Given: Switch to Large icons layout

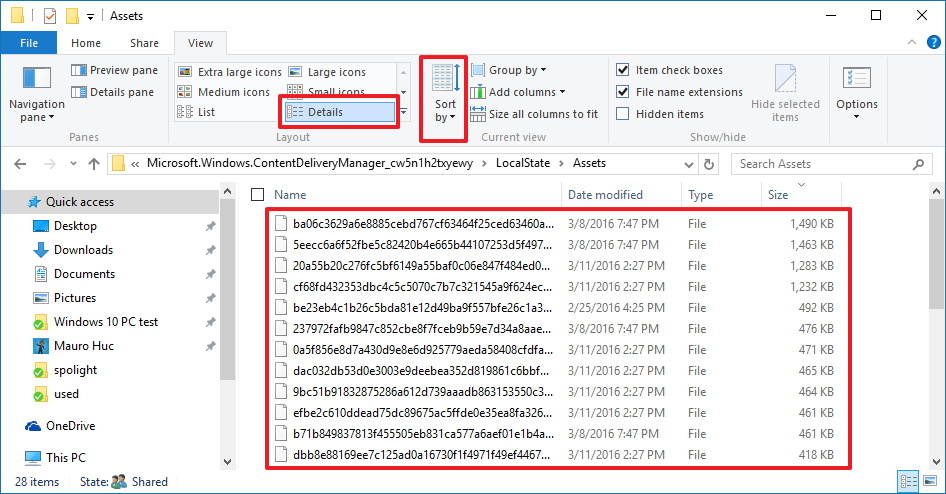Looking at the screenshot, I should pos(328,72).
